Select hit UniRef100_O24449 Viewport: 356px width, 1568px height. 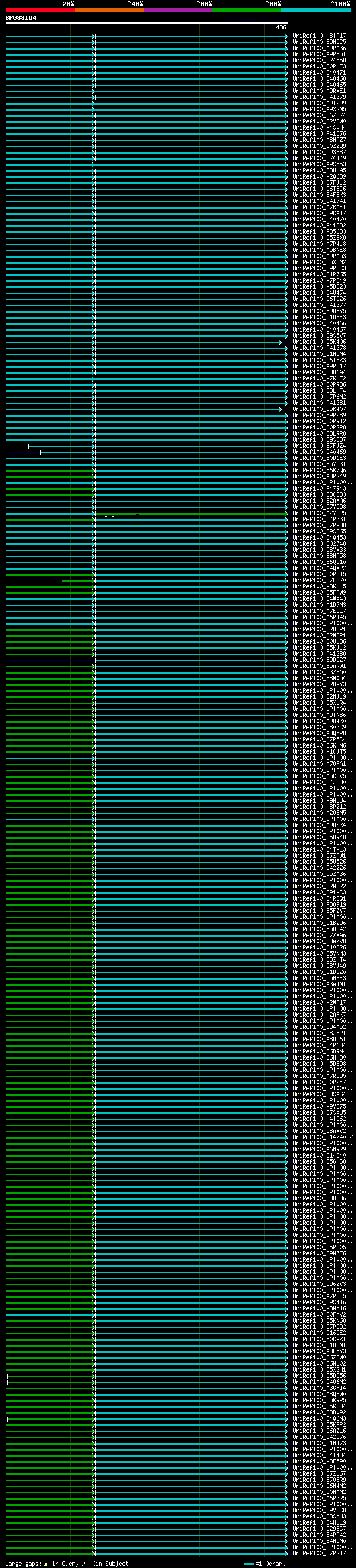tap(319, 159)
